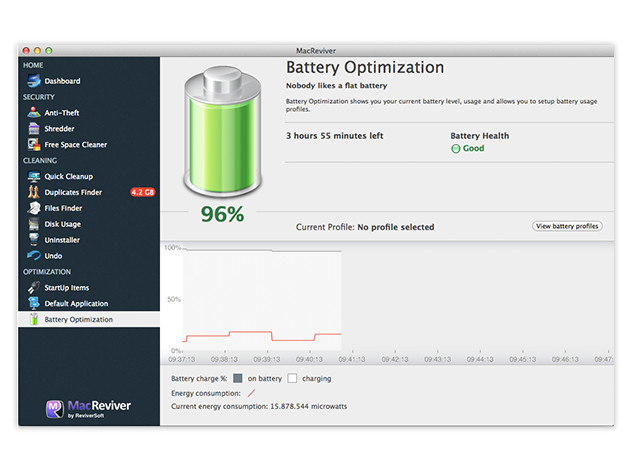Switch to Shredder label
The height and width of the screenshot is (473, 630).
tap(59, 129)
